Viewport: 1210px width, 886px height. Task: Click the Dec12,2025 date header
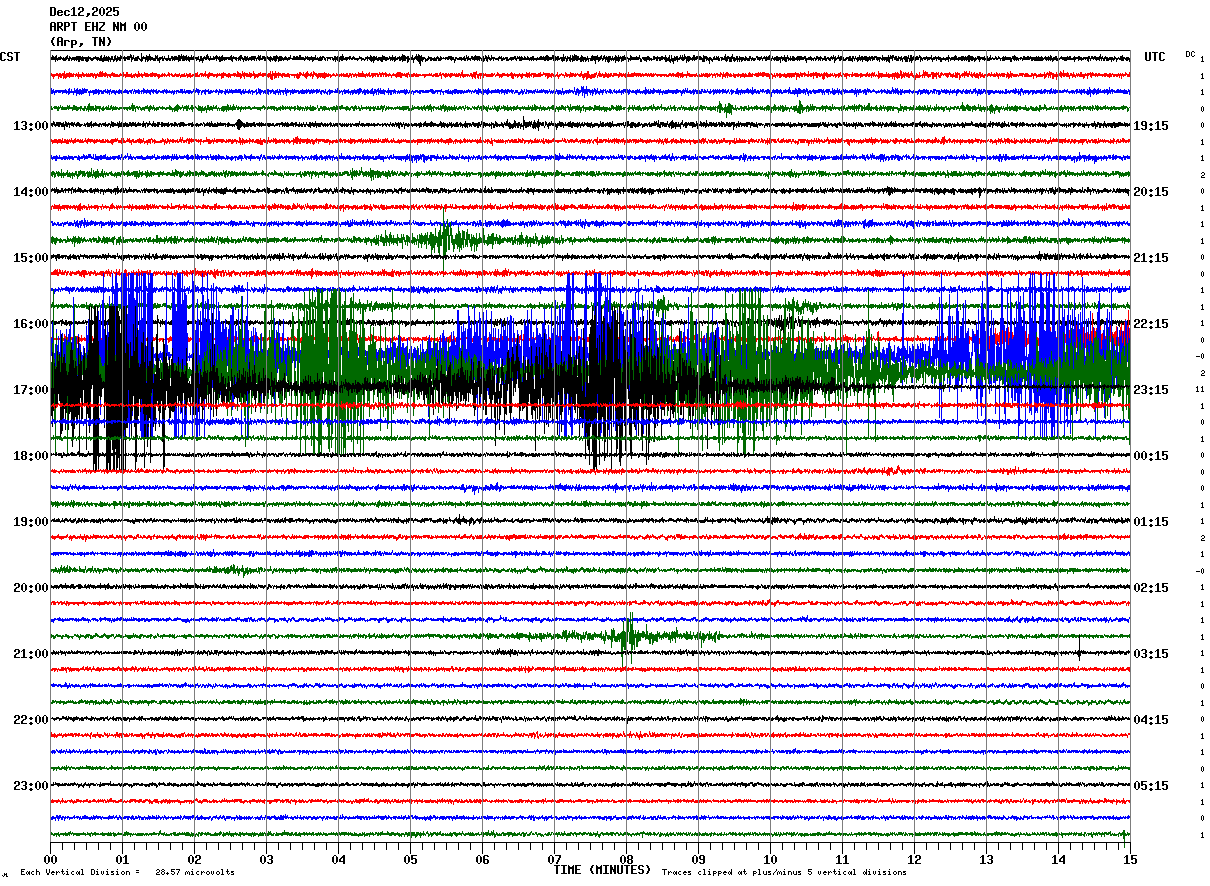[x=84, y=12]
